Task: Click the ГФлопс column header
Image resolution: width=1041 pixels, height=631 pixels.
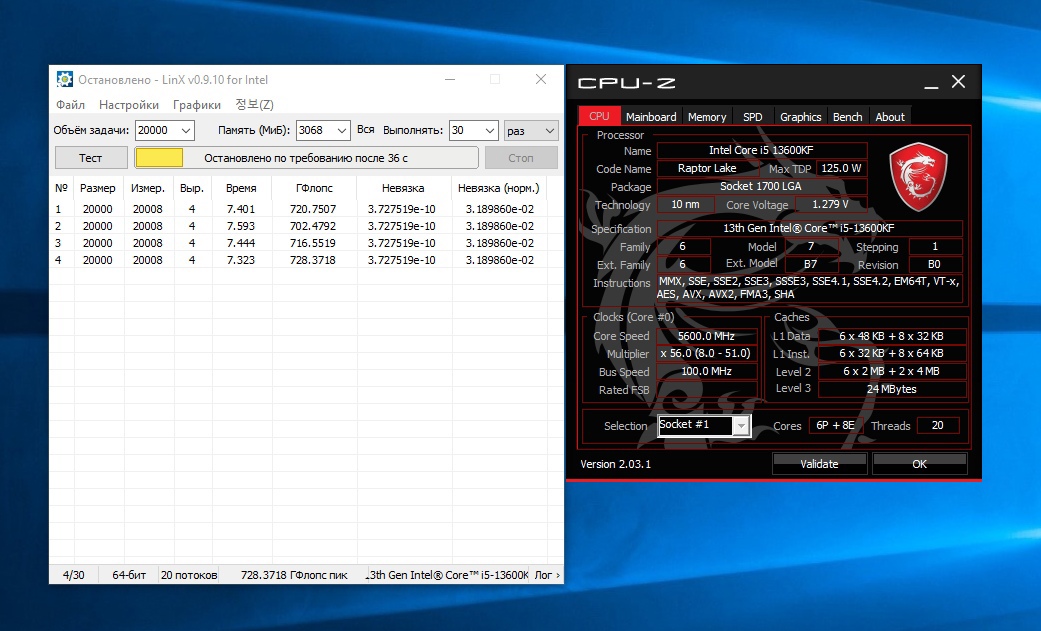Action: click(x=314, y=188)
